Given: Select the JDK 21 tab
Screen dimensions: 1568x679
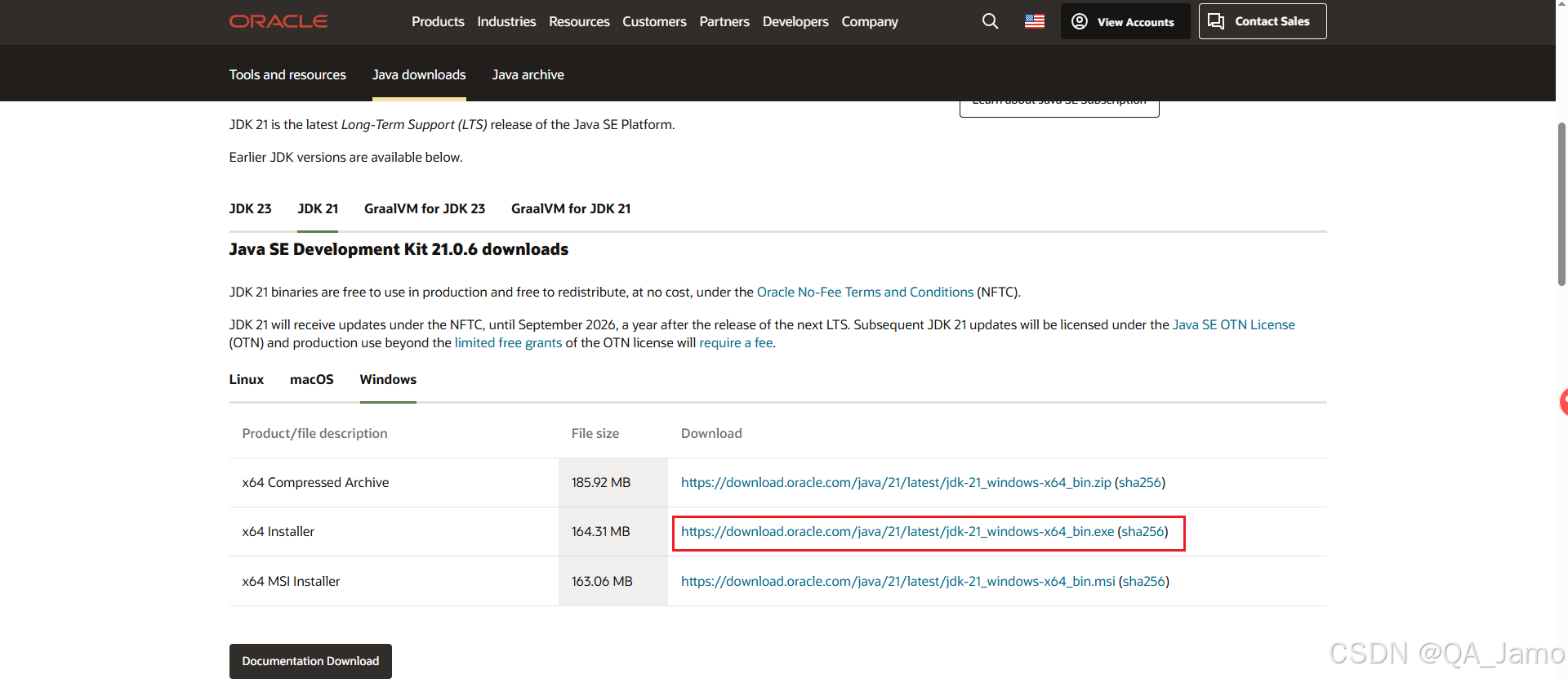Looking at the screenshot, I should (x=318, y=208).
